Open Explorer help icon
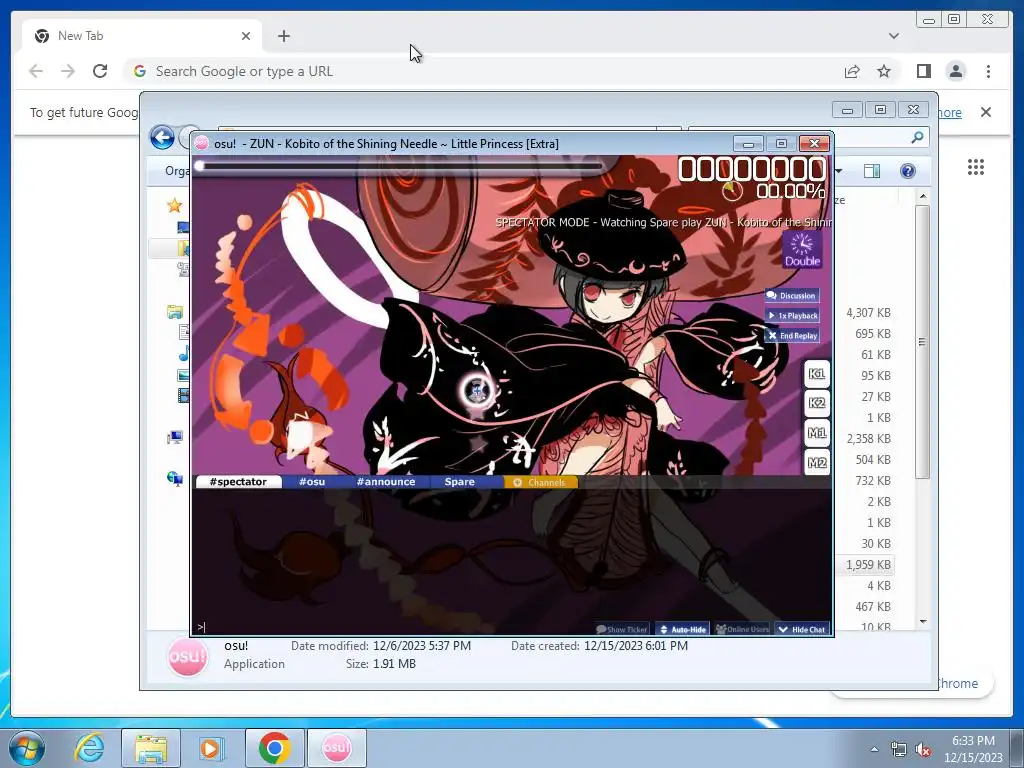Image resolution: width=1024 pixels, height=768 pixels. pos(908,171)
